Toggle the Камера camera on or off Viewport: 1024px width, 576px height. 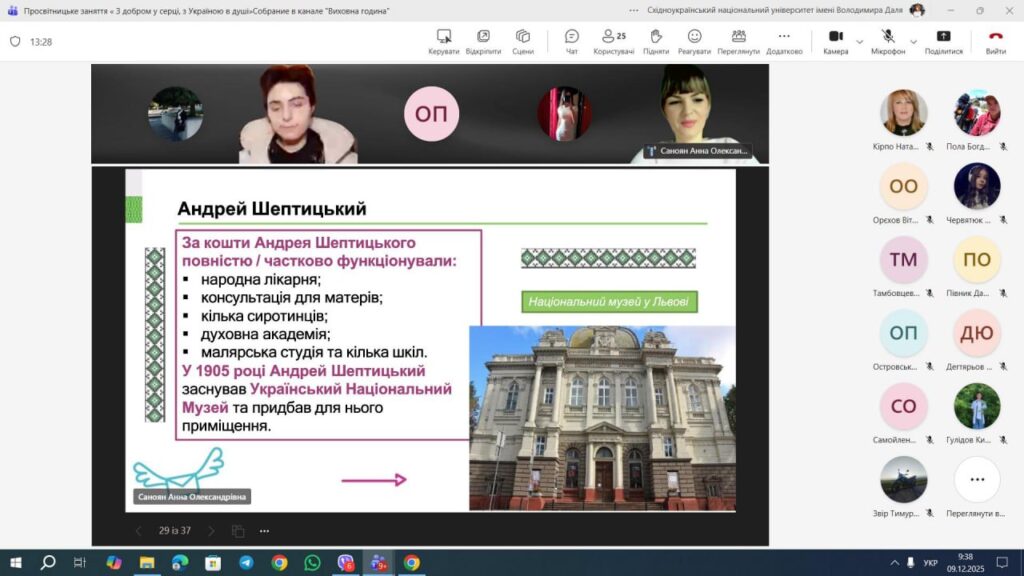coord(835,41)
